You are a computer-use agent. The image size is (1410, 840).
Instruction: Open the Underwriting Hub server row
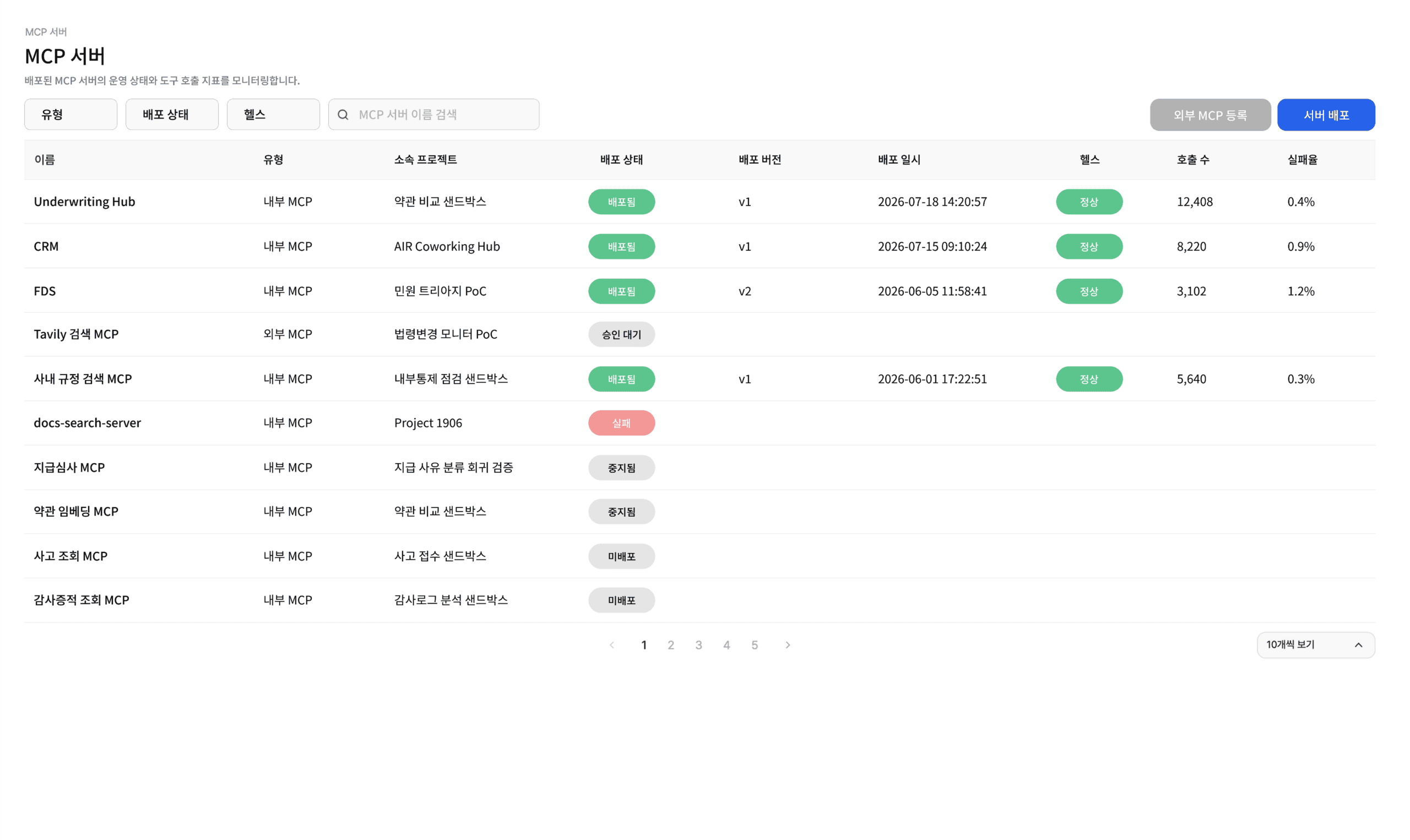700,202
